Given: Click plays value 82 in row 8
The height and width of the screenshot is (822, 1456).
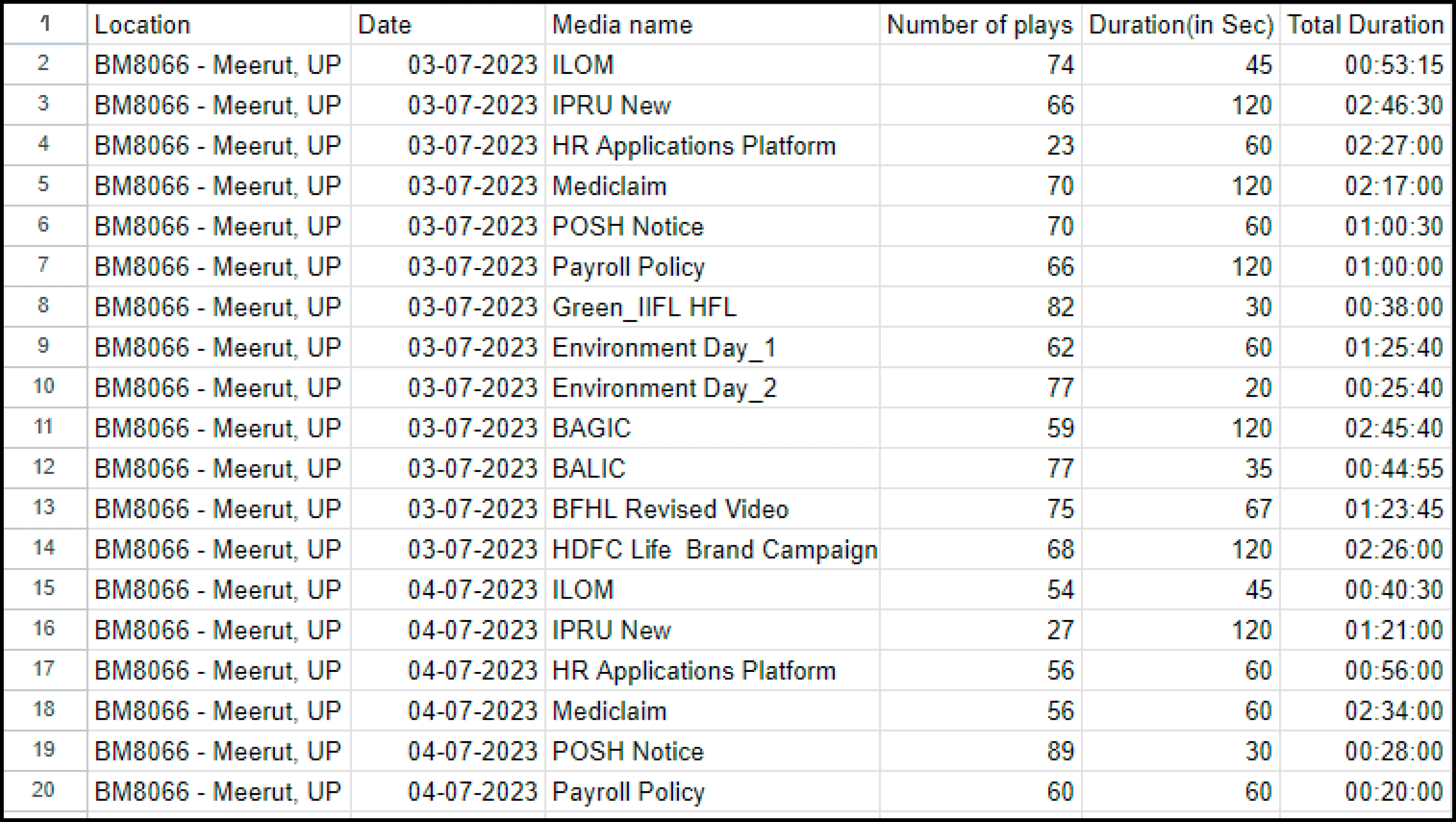Looking at the screenshot, I should click(981, 307).
